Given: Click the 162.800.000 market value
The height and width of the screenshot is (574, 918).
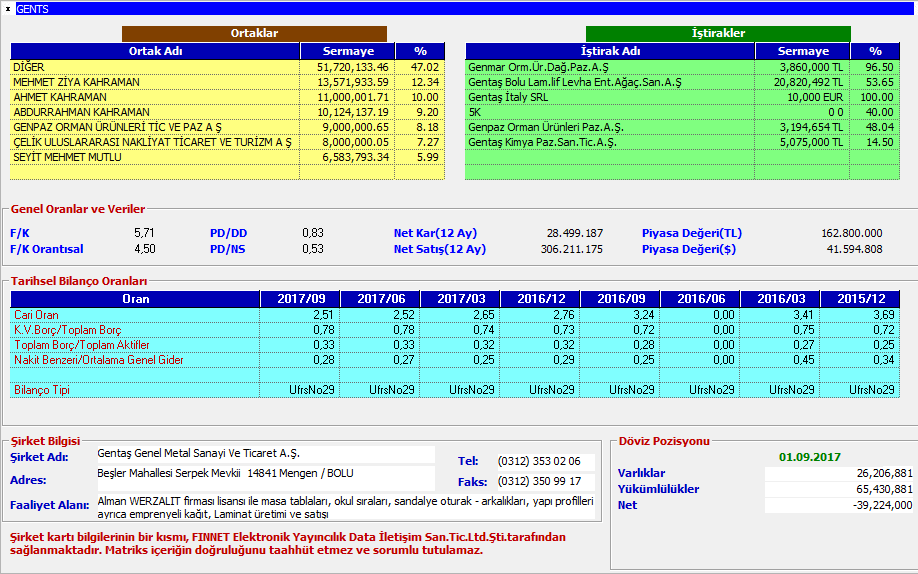Looking at the screenshot, I should (x=851, y=233).
